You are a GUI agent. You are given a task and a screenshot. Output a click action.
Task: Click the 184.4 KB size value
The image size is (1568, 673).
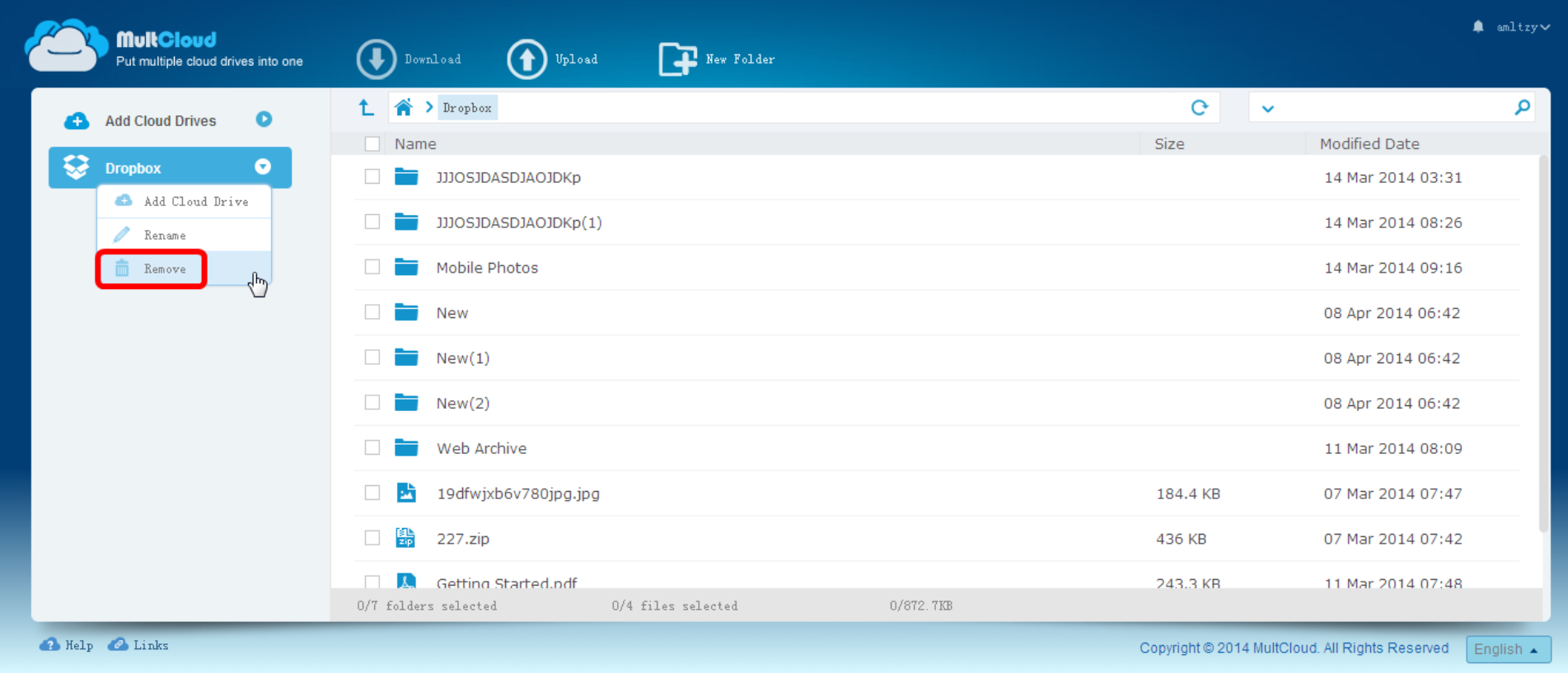pyautogui.click(x=1188, y=493)
